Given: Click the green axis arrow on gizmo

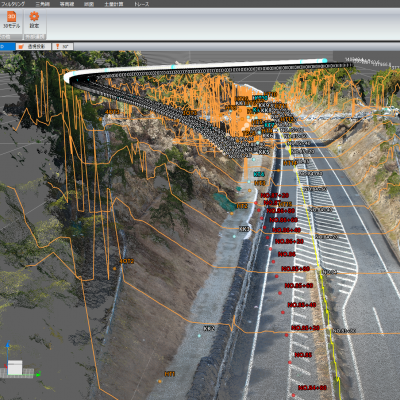Looking at the screenshot, I should tap(37, 374).
